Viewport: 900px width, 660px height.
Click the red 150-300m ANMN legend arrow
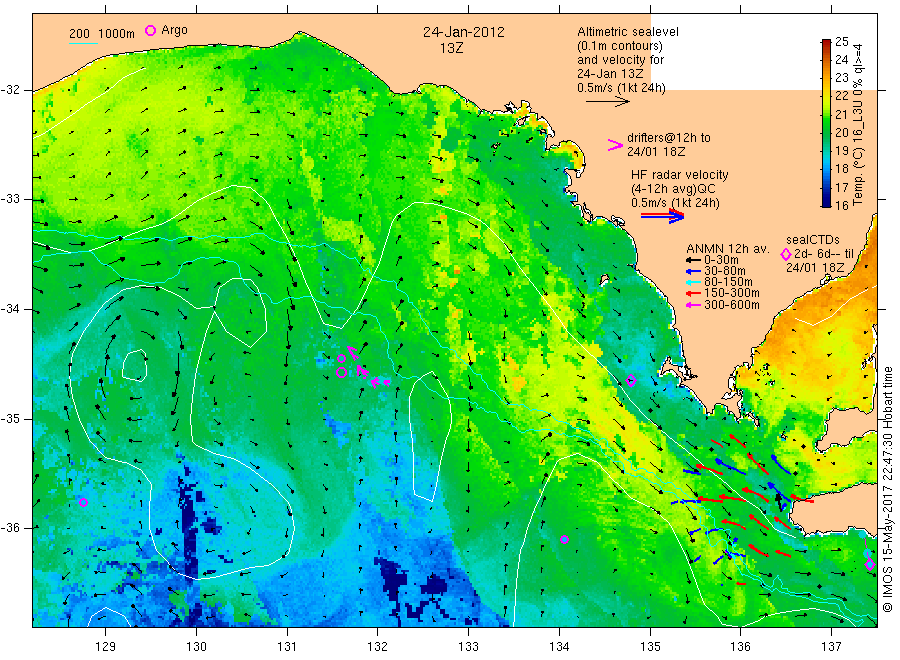click(695, 293)
